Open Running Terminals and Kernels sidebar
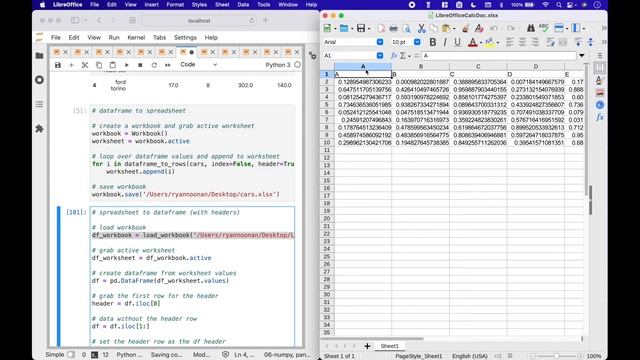This screenshot has height=360, width=640. [x=39, y=80]
